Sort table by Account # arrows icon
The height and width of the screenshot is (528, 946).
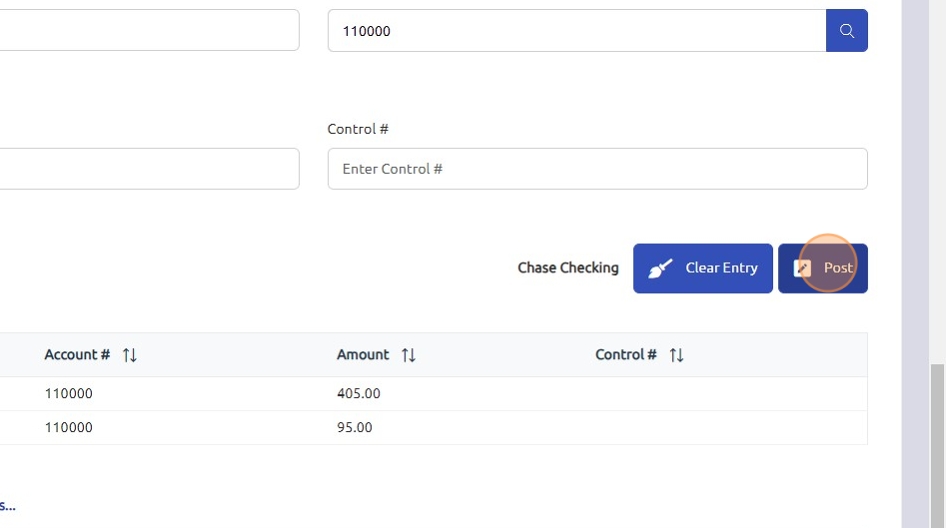[x=130, y=355]
